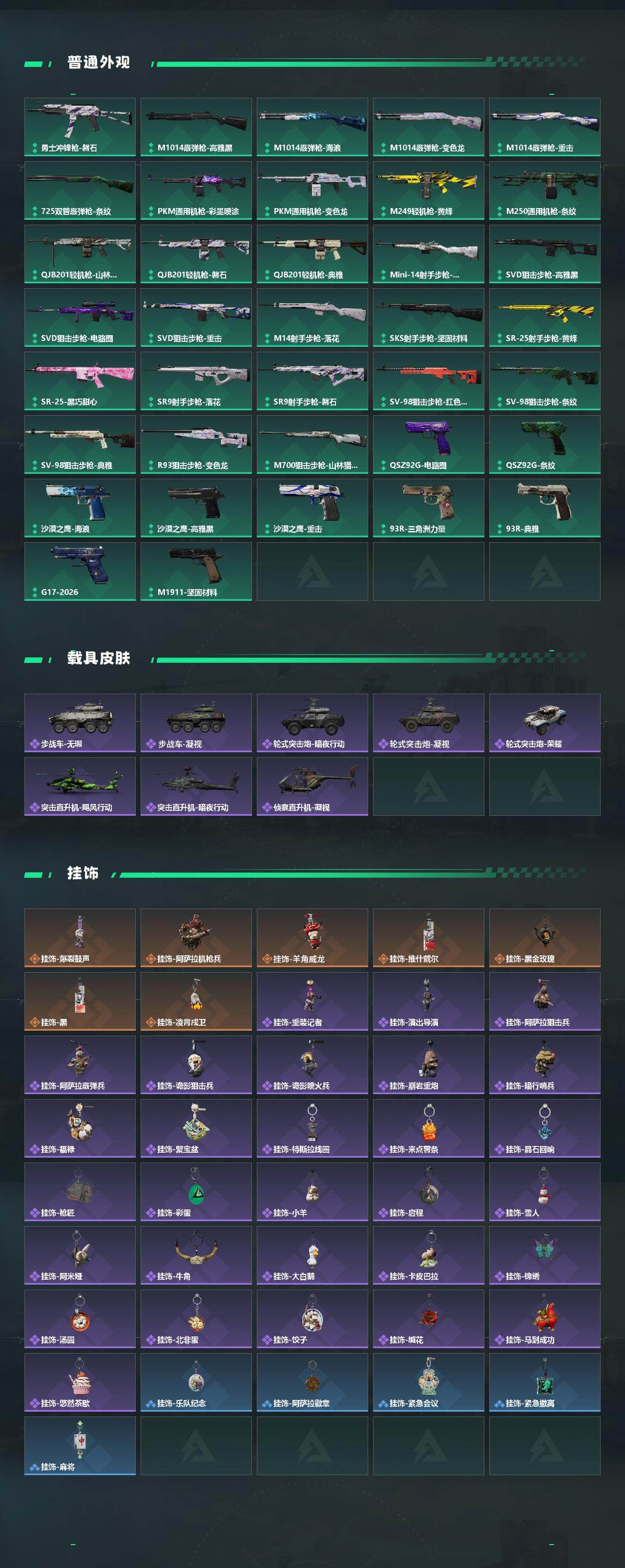
Task: Pick the 挂饰-雪人 snowman charm
Action: 544,1191
